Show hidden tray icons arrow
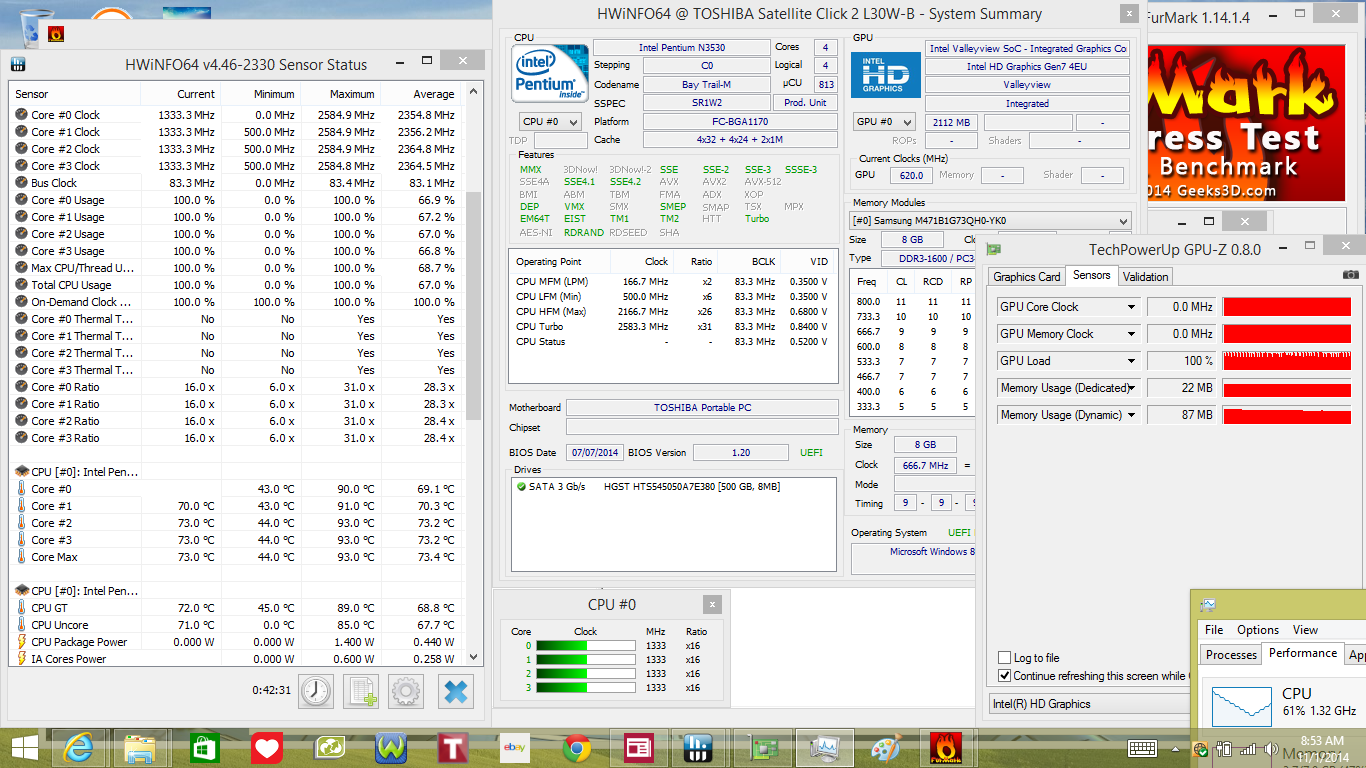The height and width of the screenshot is (768, 1366). [1176, 749]
